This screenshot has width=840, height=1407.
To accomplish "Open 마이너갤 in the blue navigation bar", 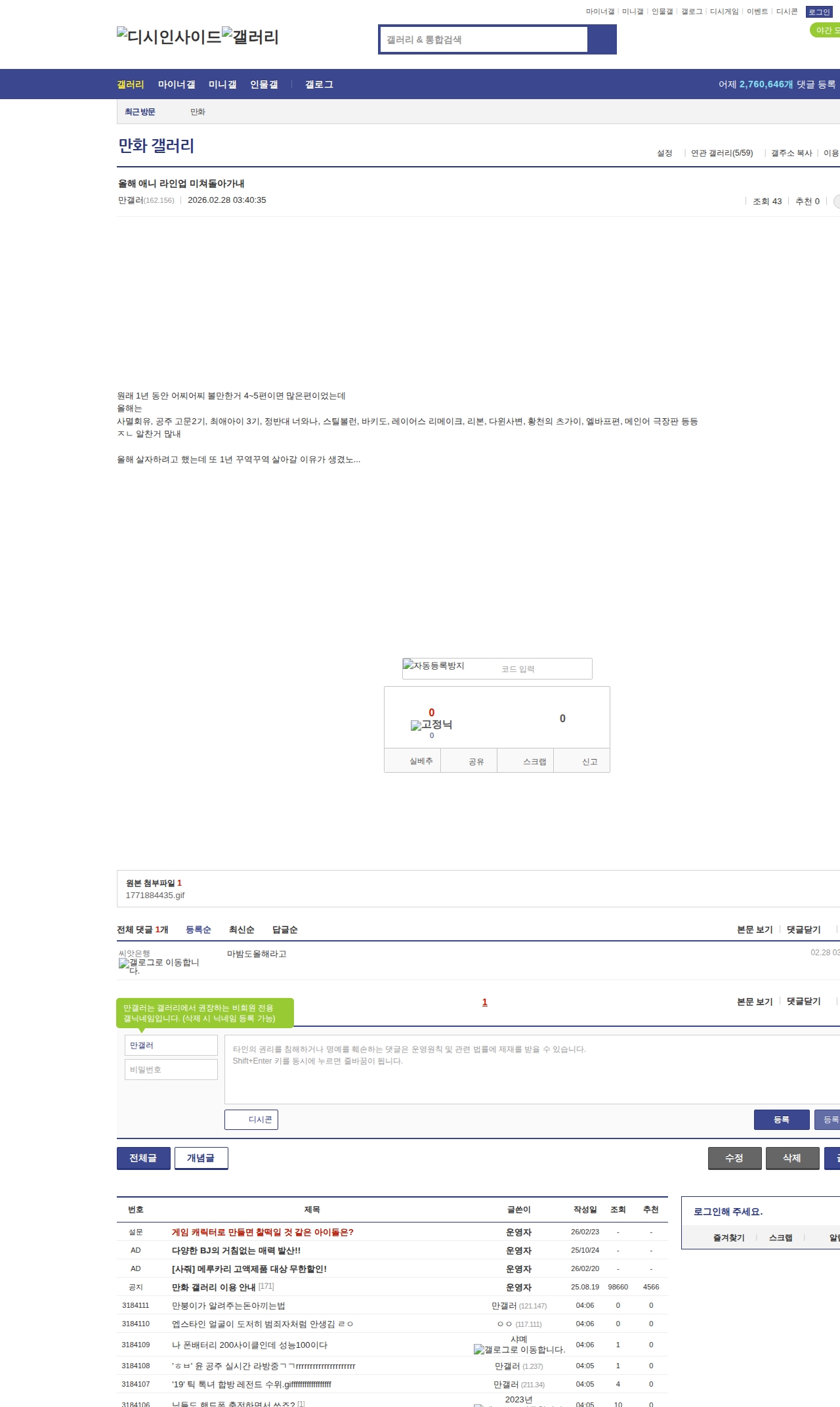I will [x=177, y=84].
